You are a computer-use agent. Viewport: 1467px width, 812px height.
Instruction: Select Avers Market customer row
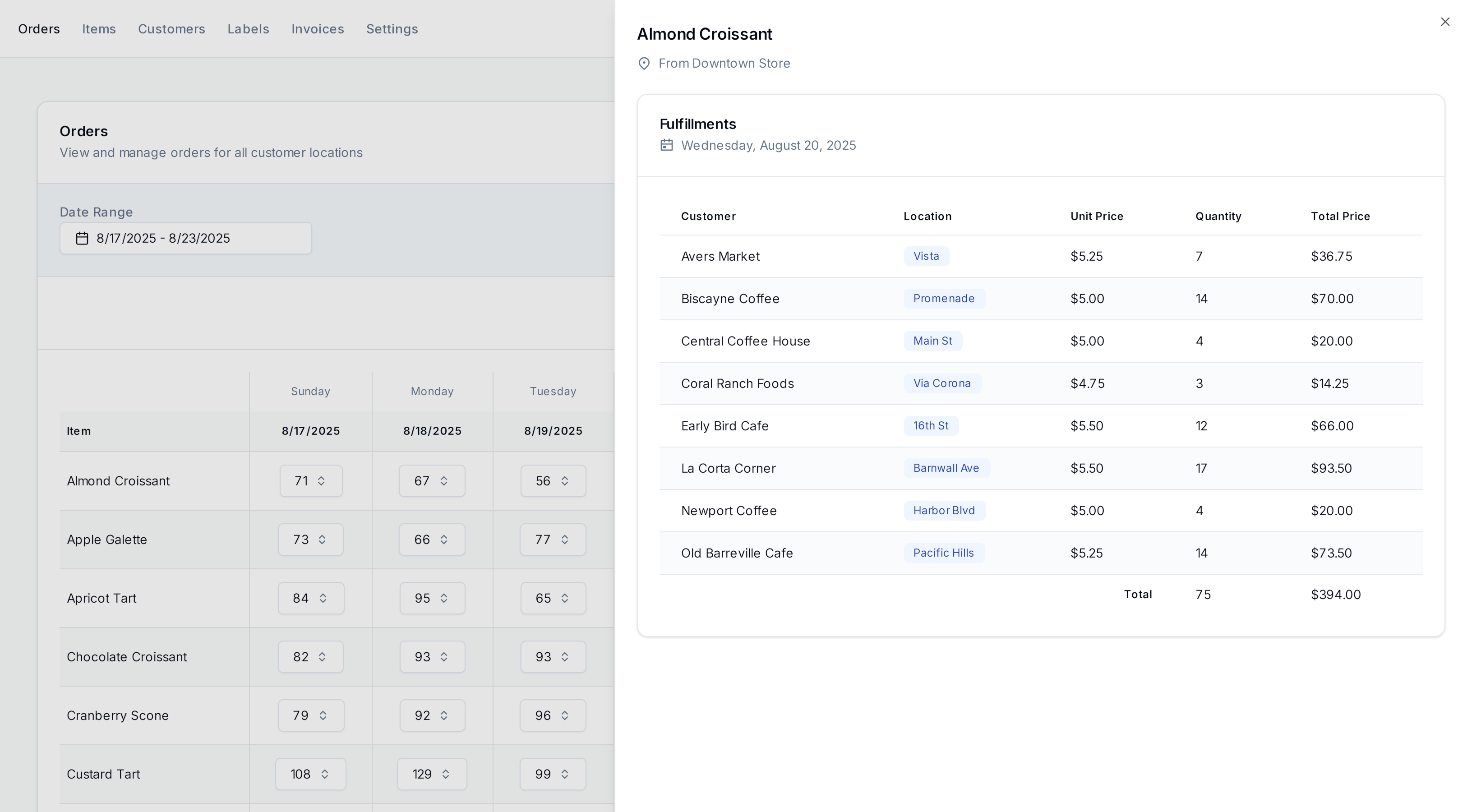pyautogui.click(x=1040, y=256)
